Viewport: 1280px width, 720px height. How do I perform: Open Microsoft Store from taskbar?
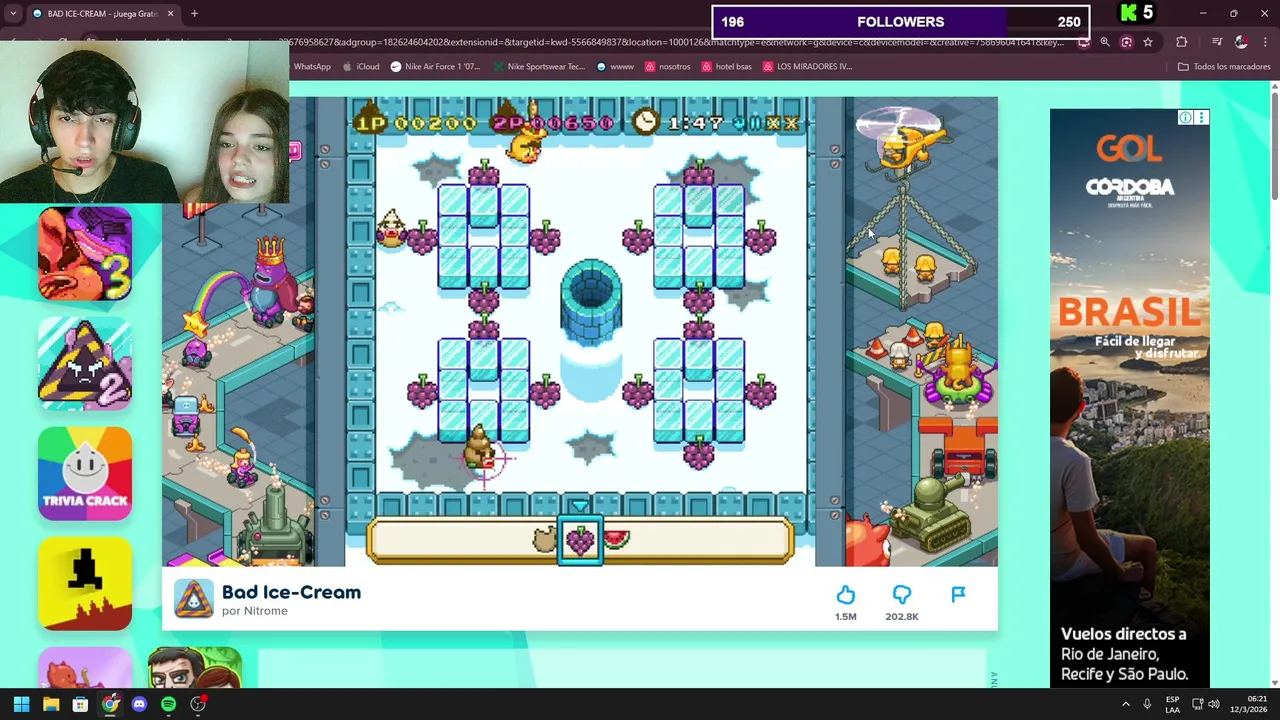pyautogui.click(x=80, y=704)
